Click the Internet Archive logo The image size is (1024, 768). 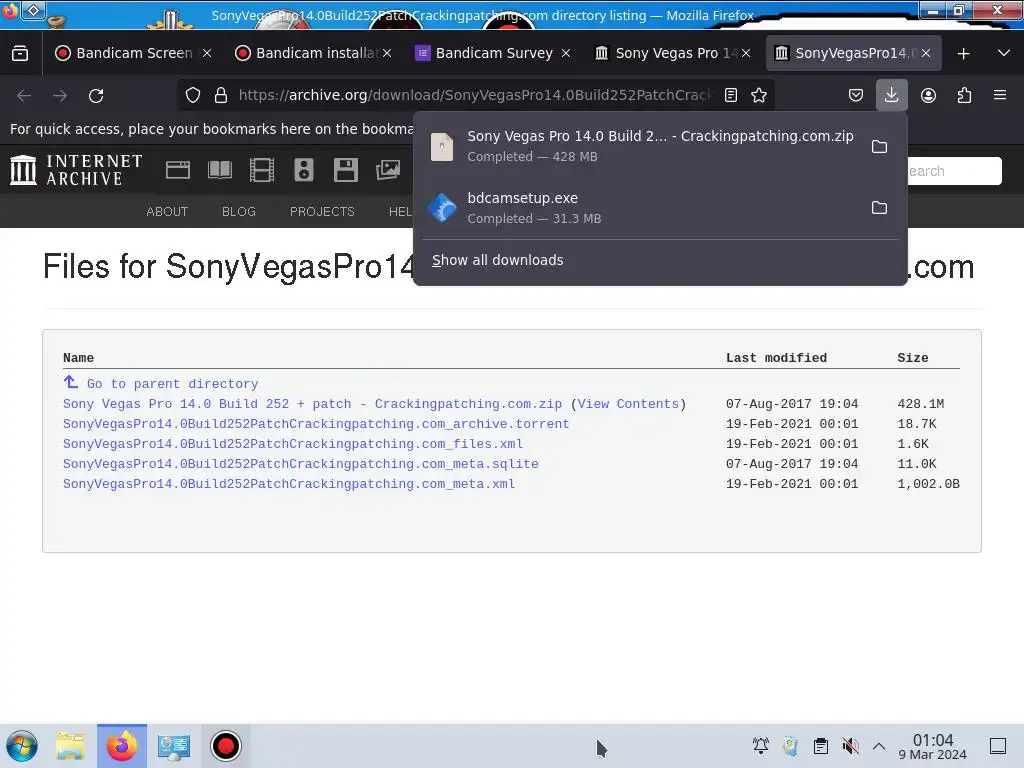tap(76, 170)
